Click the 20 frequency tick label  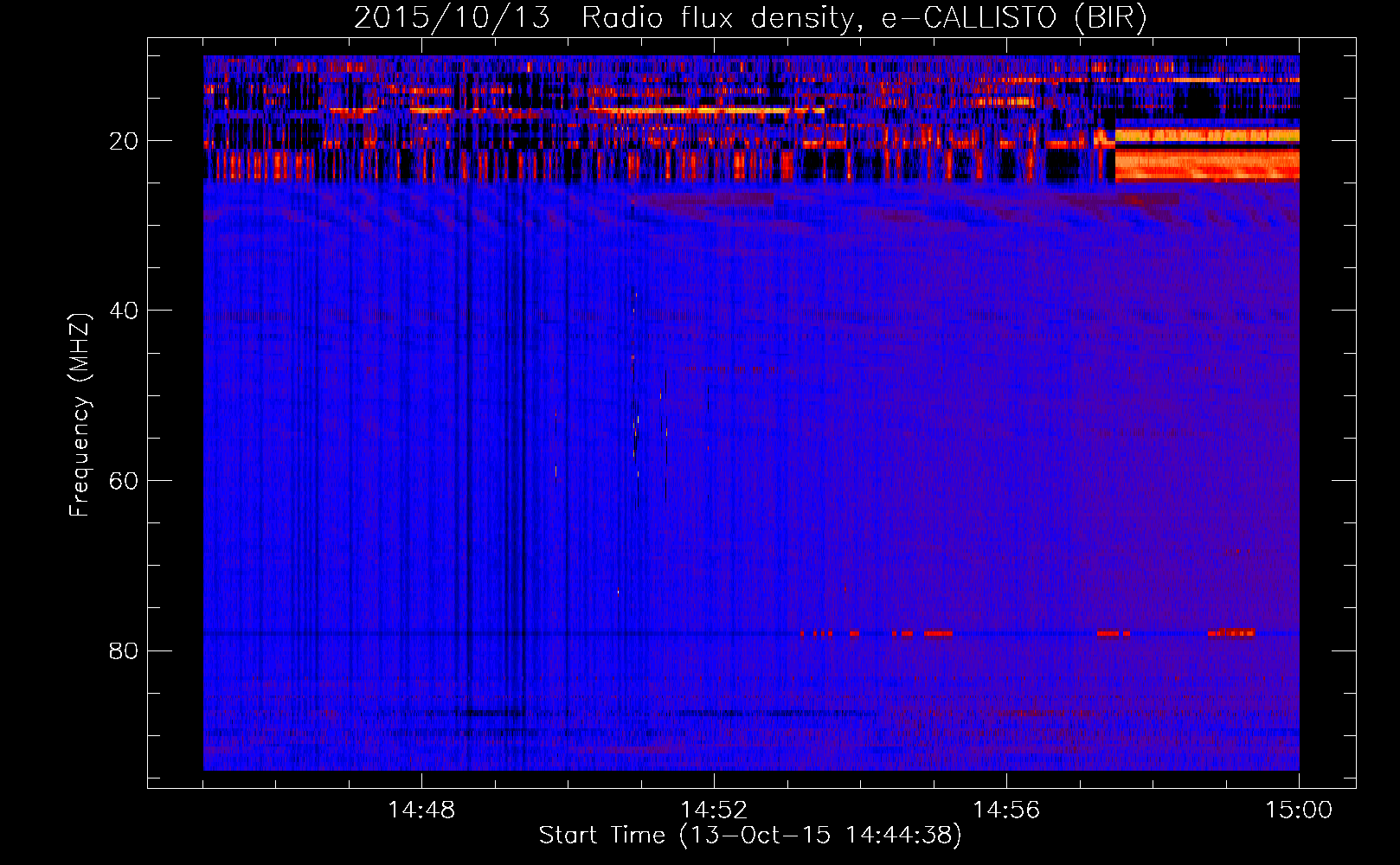tap(125, 141)
